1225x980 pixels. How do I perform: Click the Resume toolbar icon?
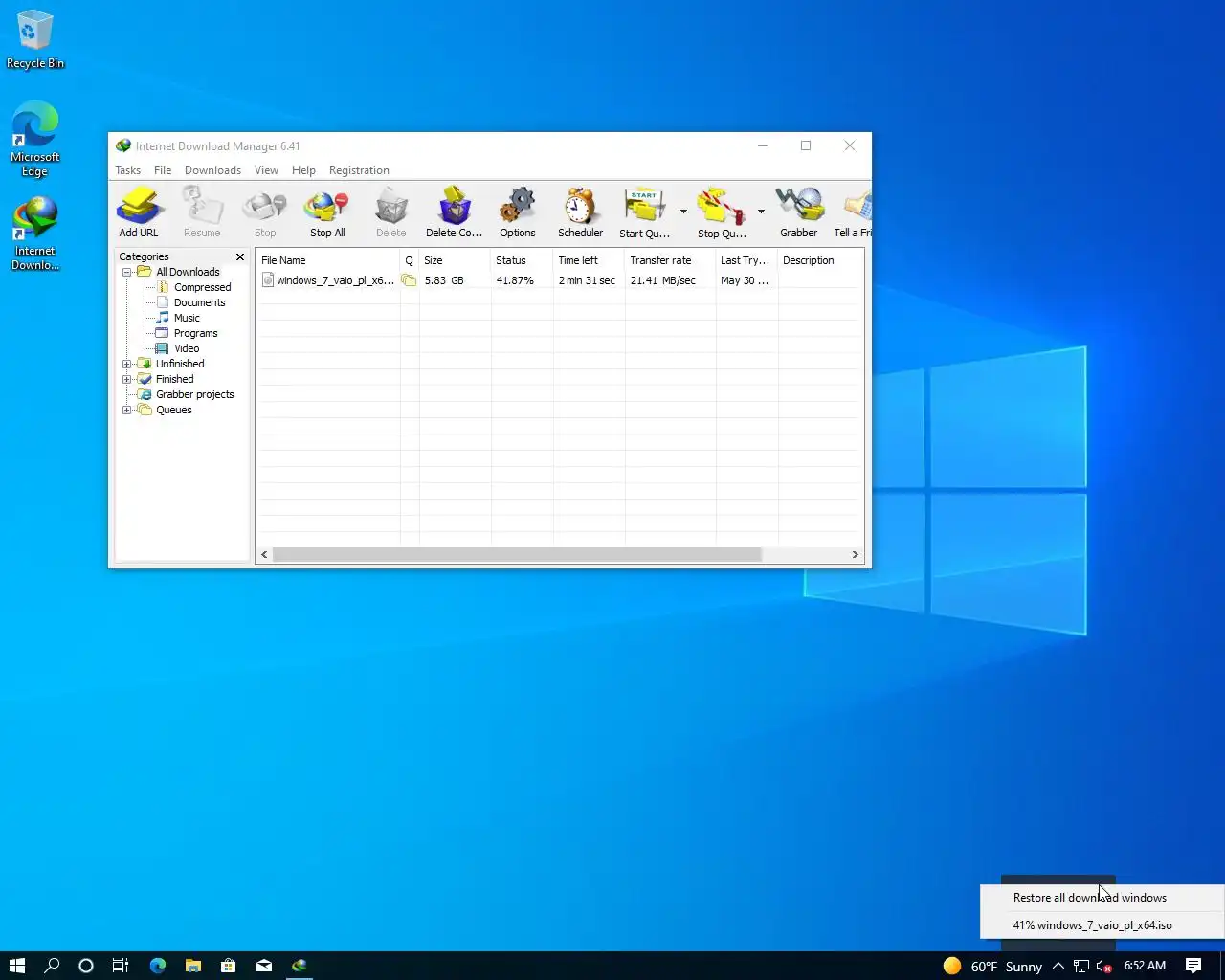click(x=202, y=212)
